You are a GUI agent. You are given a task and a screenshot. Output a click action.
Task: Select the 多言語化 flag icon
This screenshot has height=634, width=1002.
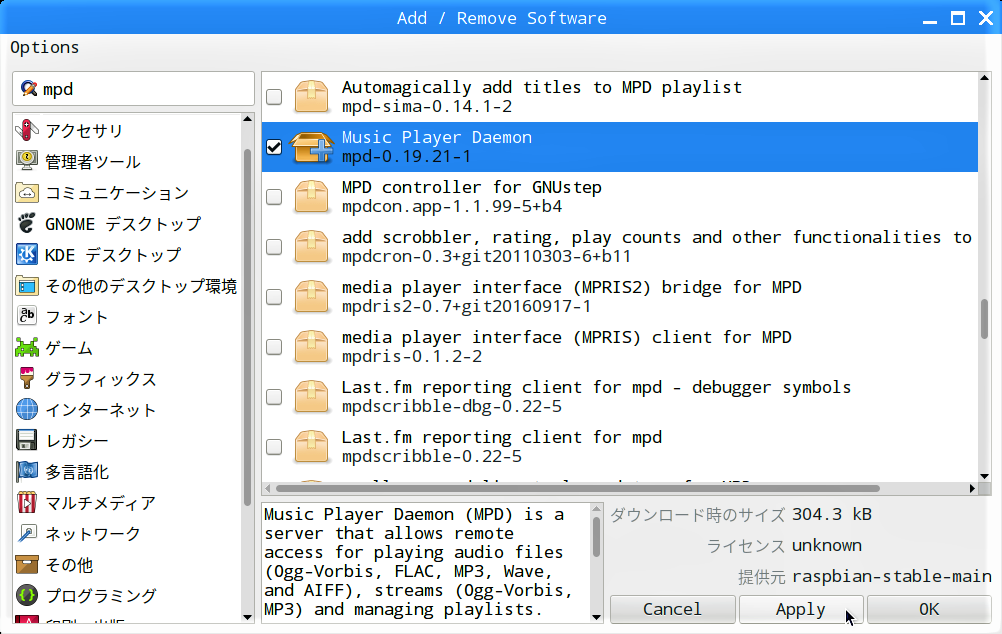[27, 472]
